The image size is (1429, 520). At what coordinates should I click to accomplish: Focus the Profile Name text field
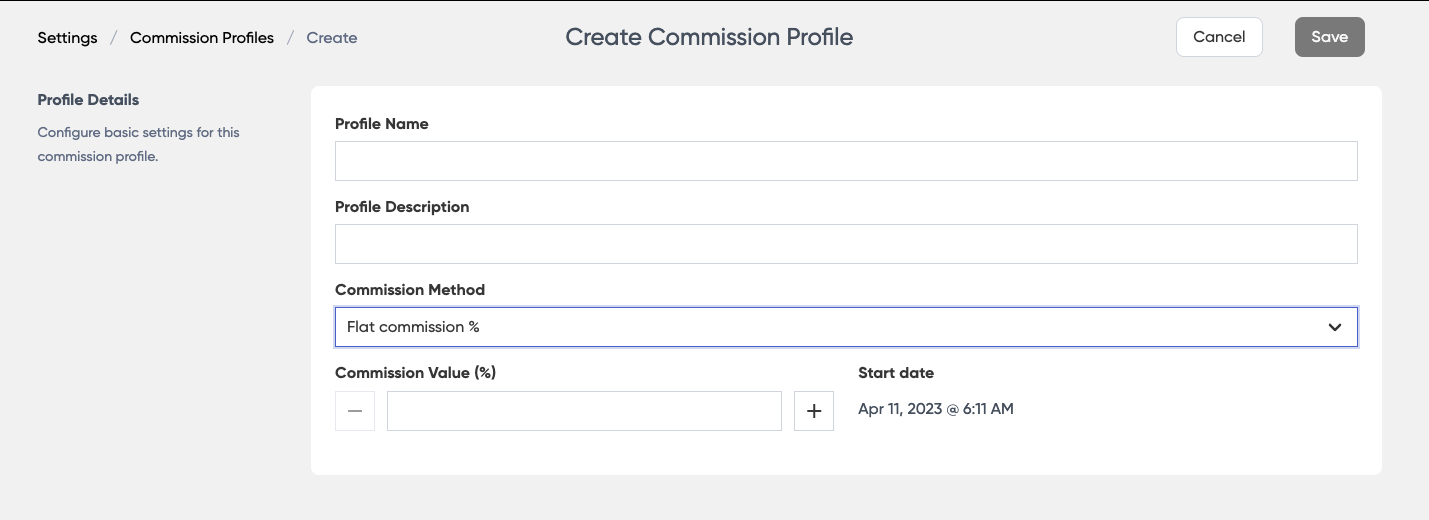(845, 161)
